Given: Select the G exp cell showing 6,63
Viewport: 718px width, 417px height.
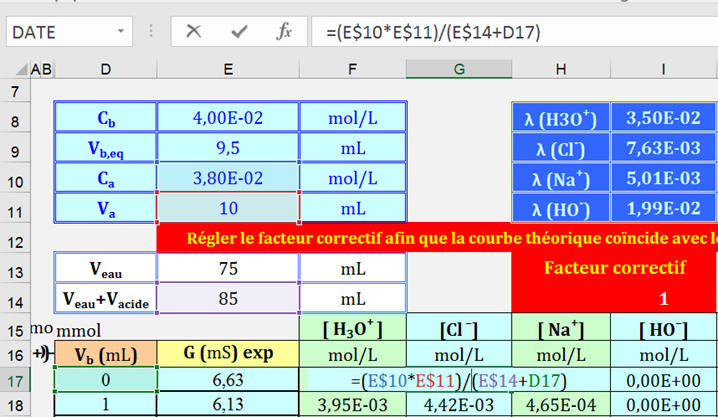Looking at the screenshot, I should click(228, 381).
